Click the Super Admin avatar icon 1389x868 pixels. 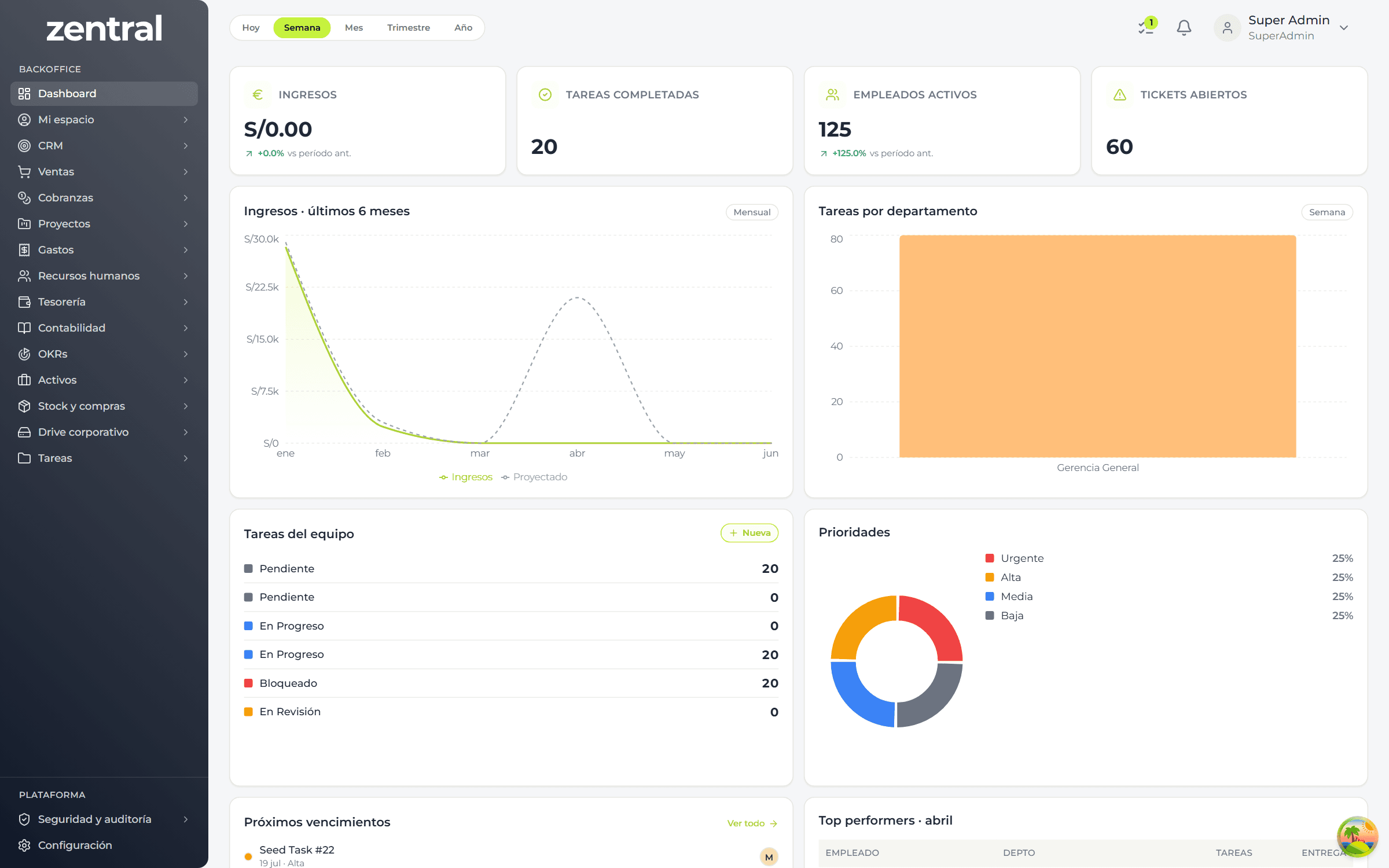click(x=1227, y=28)
